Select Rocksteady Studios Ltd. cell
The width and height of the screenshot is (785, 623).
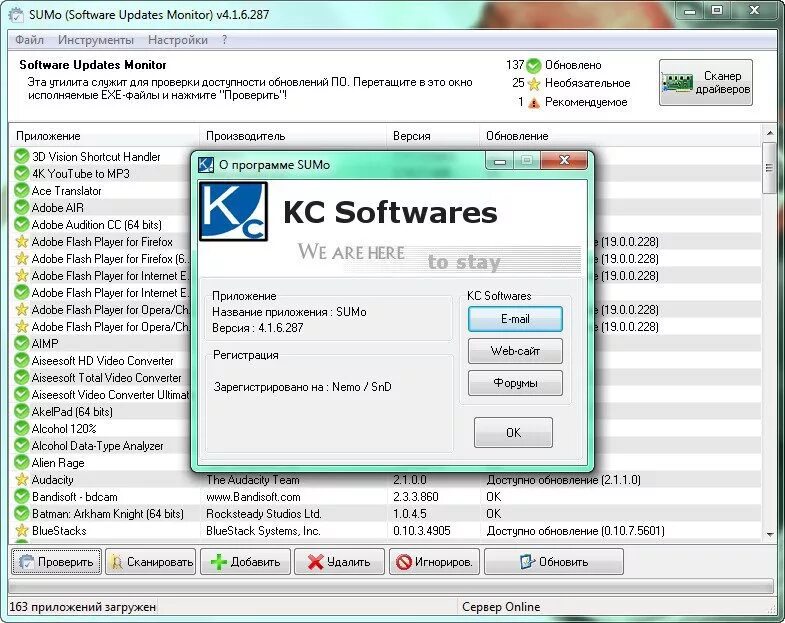click(x=264, y=514)
